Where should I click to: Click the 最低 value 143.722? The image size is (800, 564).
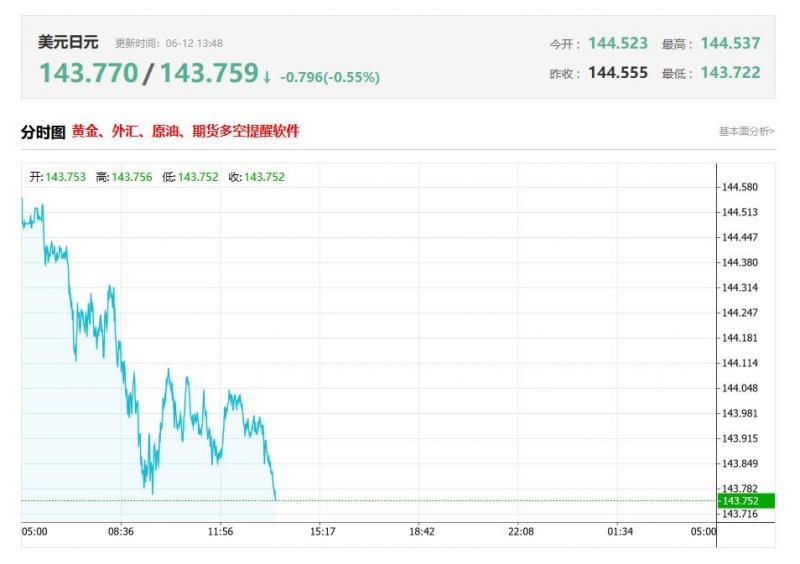pyautogui.click(x=730, y=72)
